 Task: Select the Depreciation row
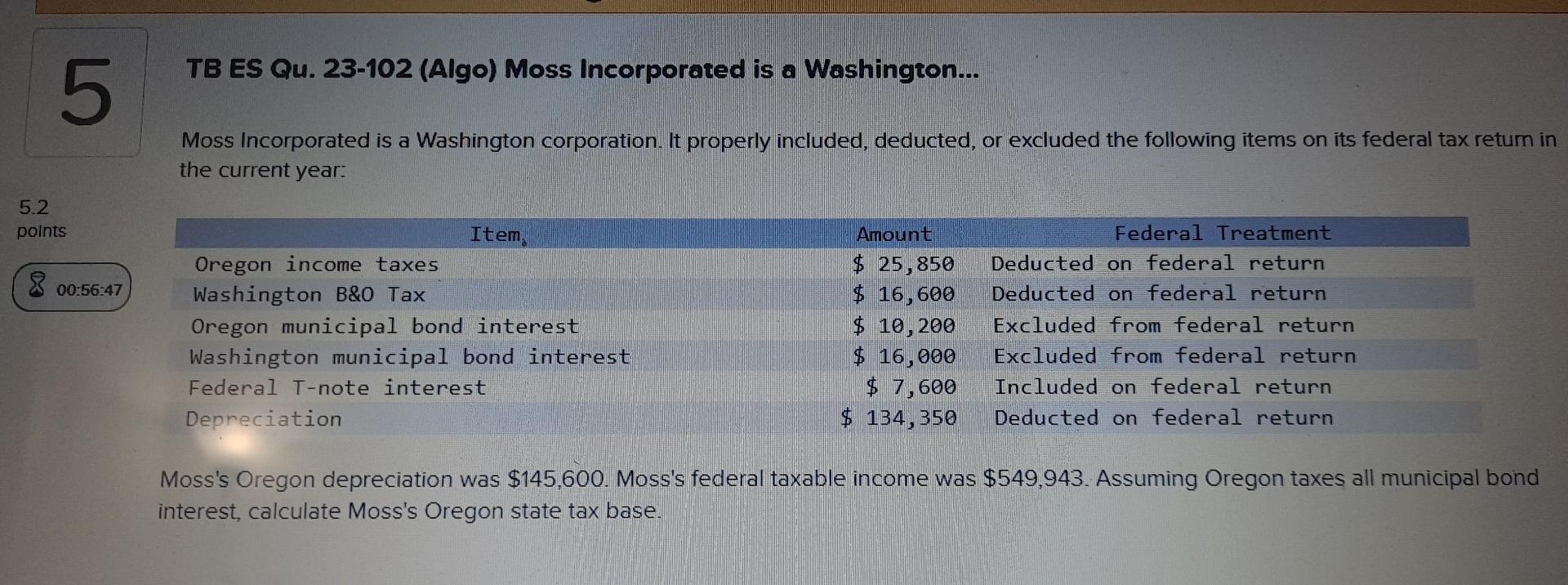point(263,419)
